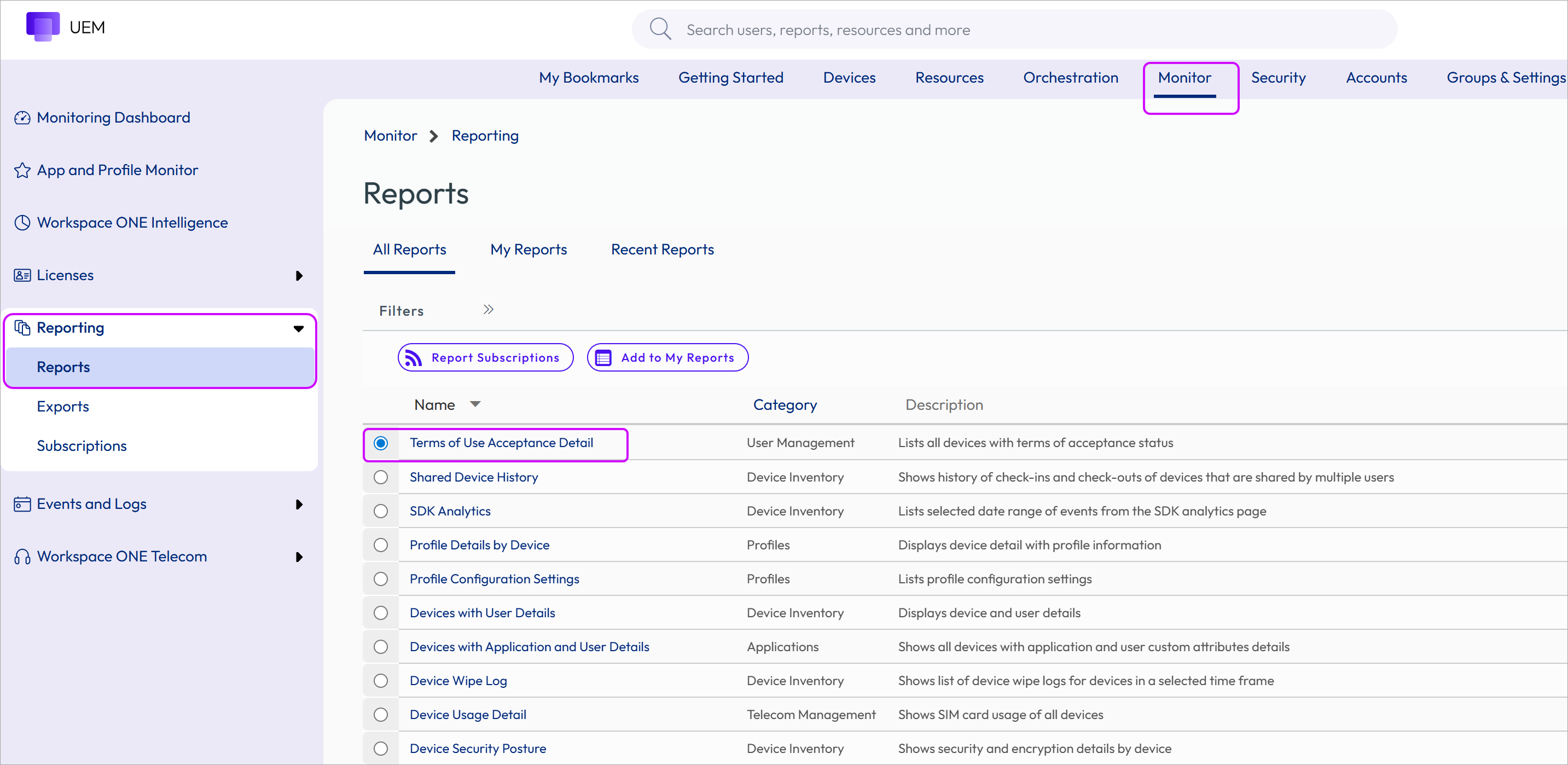The width and height of the screenshot is (1568, 765).
Task: Open the Devices top menu
Action: click(x=849, y=78)
